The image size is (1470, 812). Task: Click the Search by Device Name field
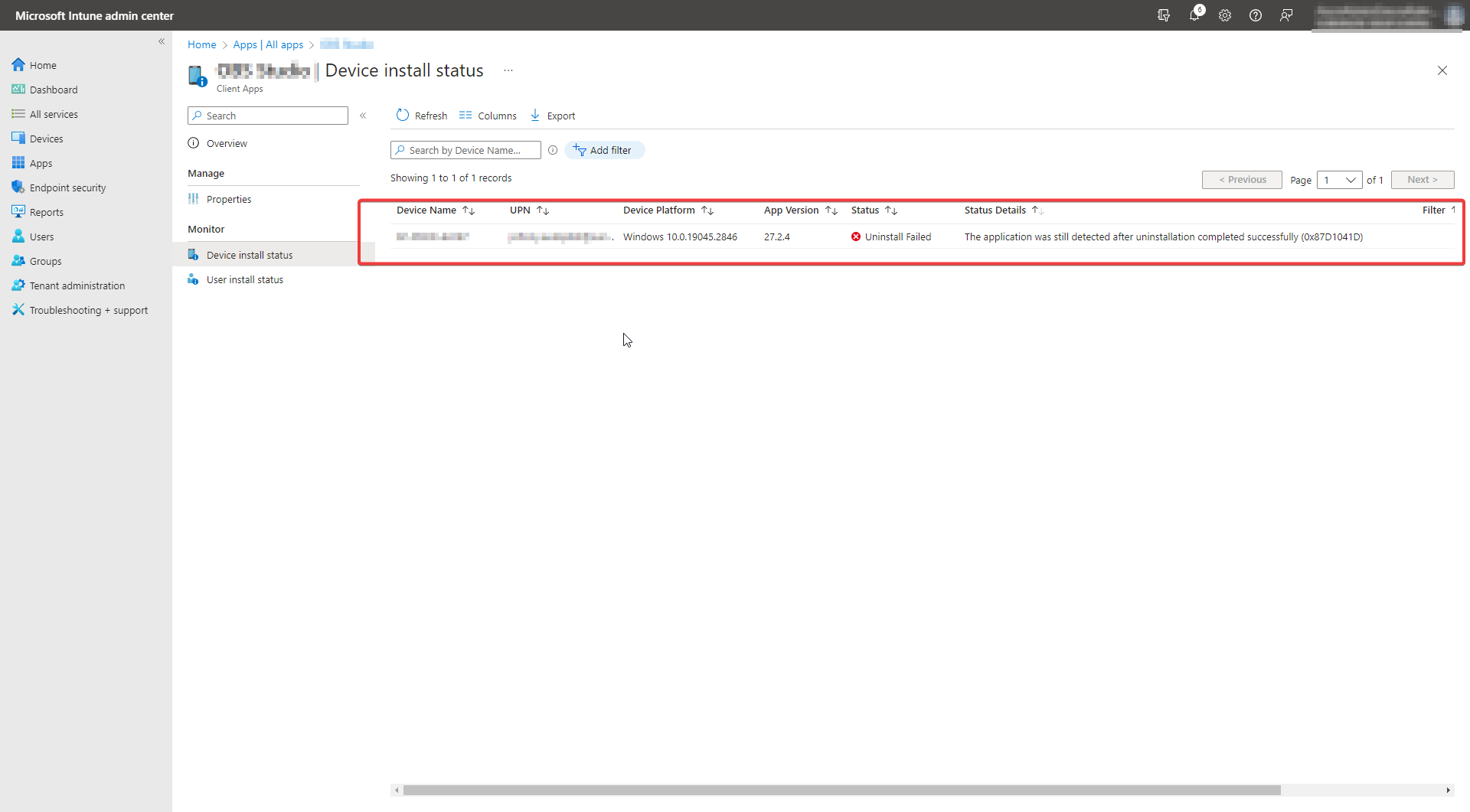pyautogui.click(x=465, y=149)
